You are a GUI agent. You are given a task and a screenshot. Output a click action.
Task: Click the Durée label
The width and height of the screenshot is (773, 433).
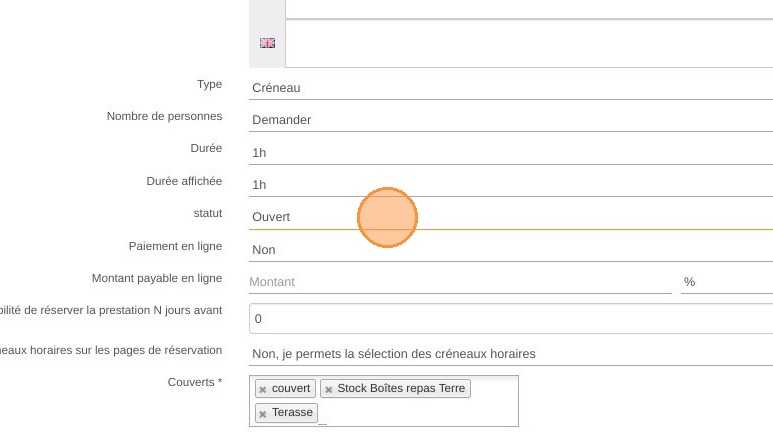click(206, 148)
